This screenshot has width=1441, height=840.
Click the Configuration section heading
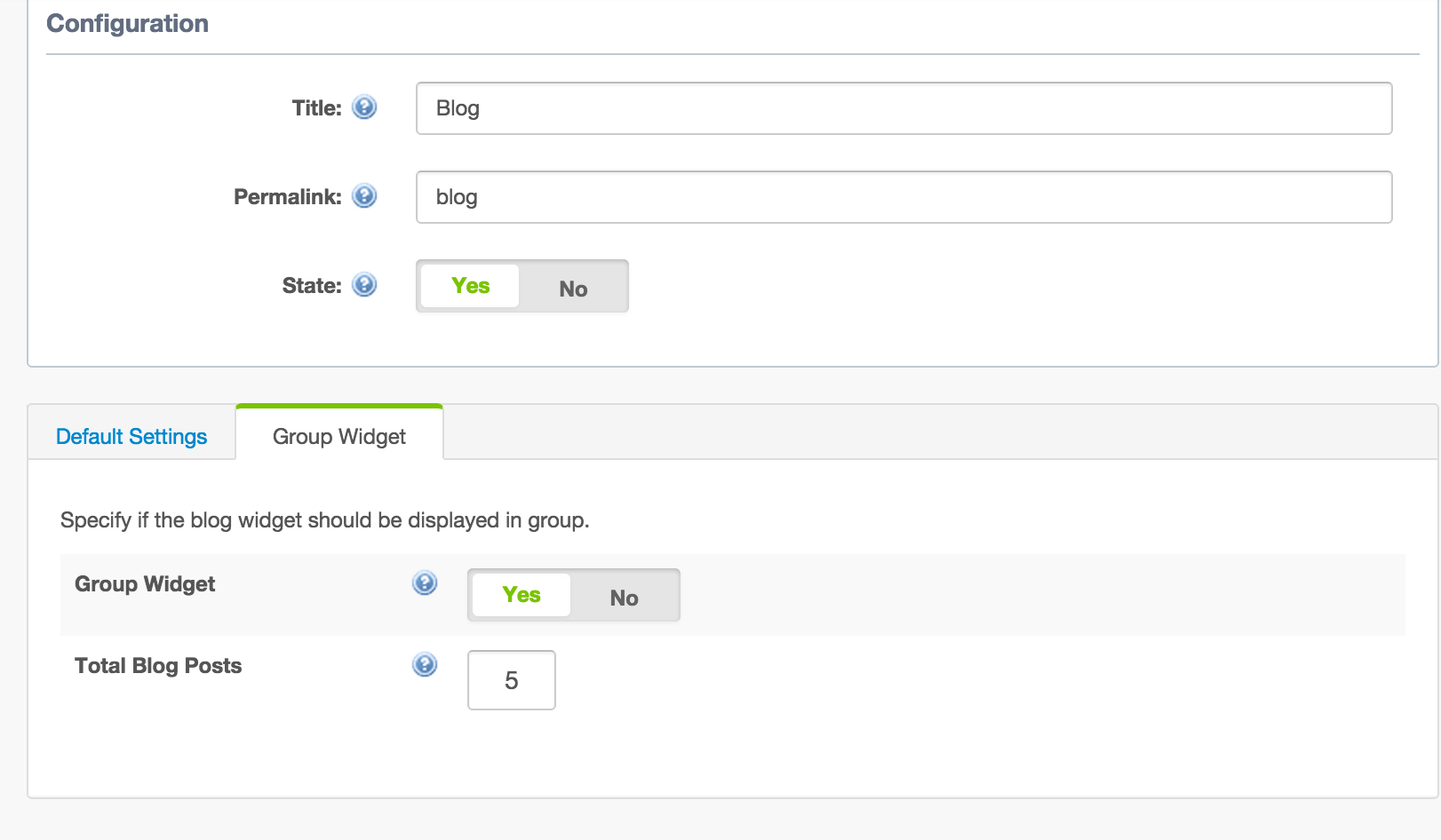(x=127, y=24)
